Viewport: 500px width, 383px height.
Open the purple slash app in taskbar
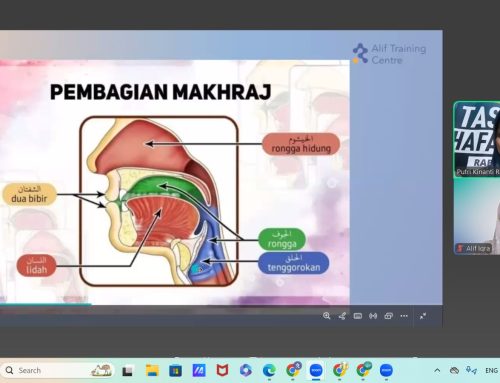199,370
